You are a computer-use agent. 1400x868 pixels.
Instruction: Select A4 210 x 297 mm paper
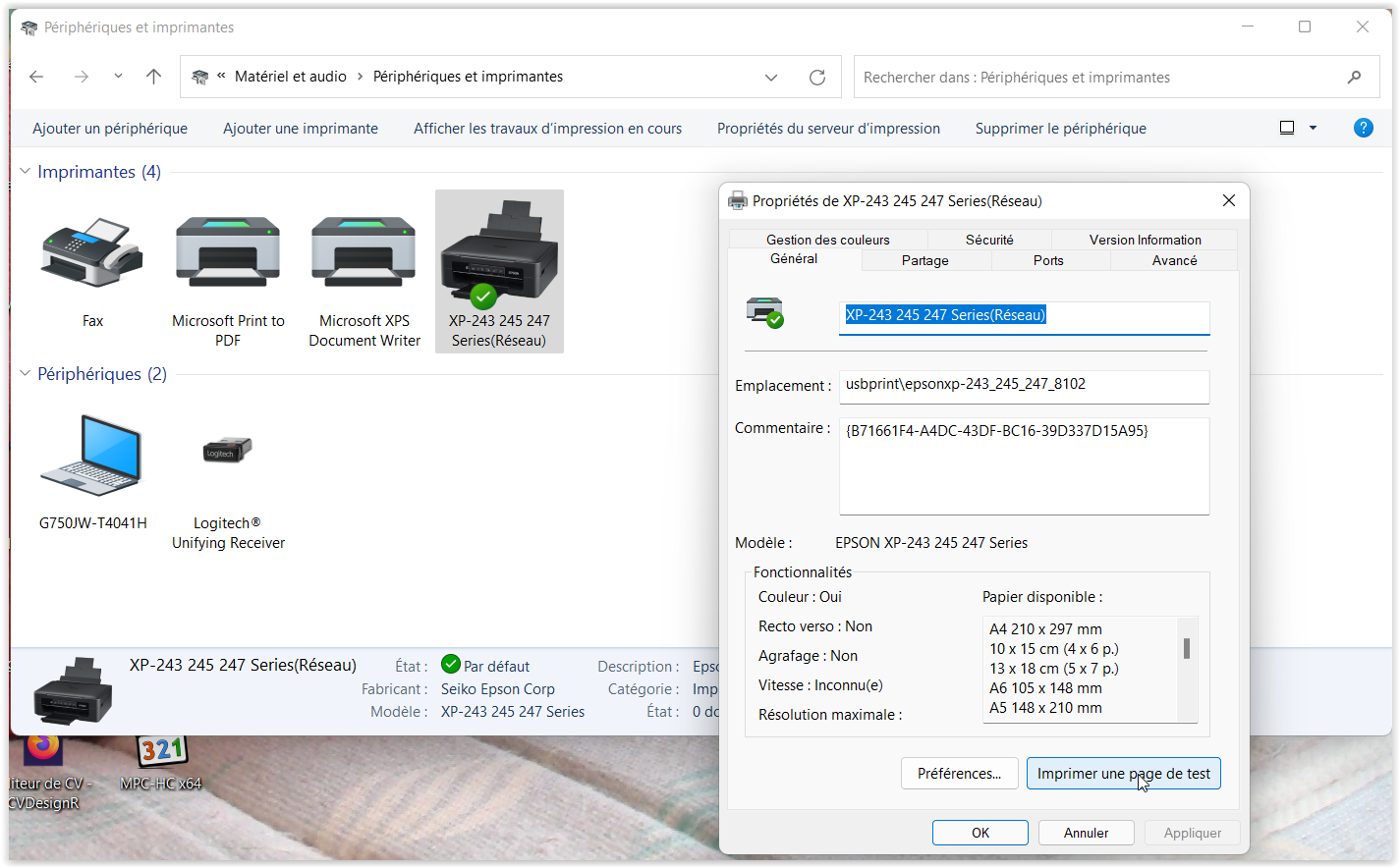(1045, 629)
